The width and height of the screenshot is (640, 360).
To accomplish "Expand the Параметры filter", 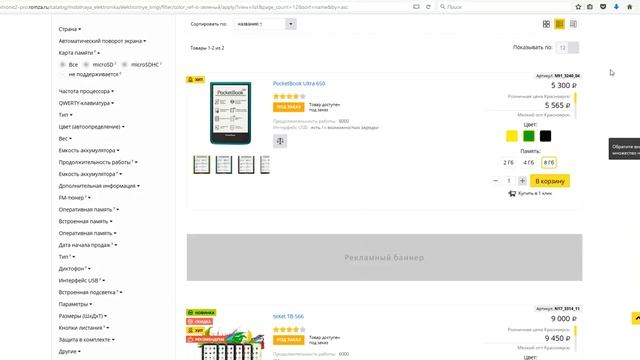I will [75, 304].
